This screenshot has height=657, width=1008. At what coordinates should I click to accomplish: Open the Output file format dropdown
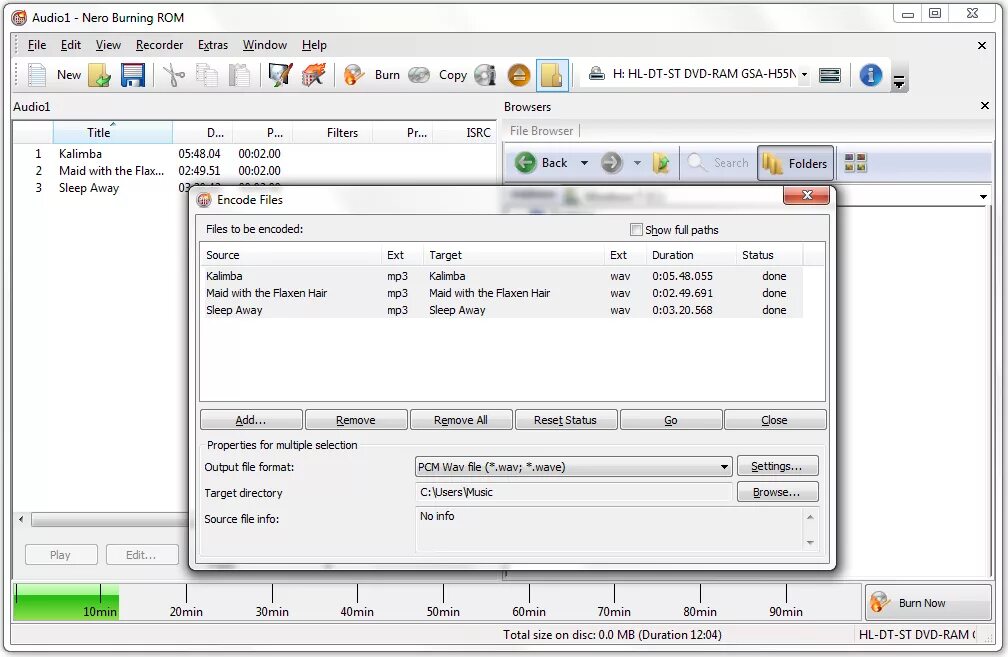[x=727, y=466]
